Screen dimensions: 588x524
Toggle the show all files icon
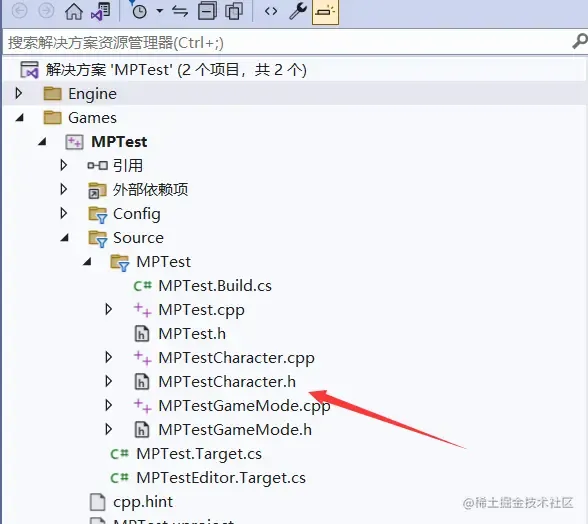234,11
